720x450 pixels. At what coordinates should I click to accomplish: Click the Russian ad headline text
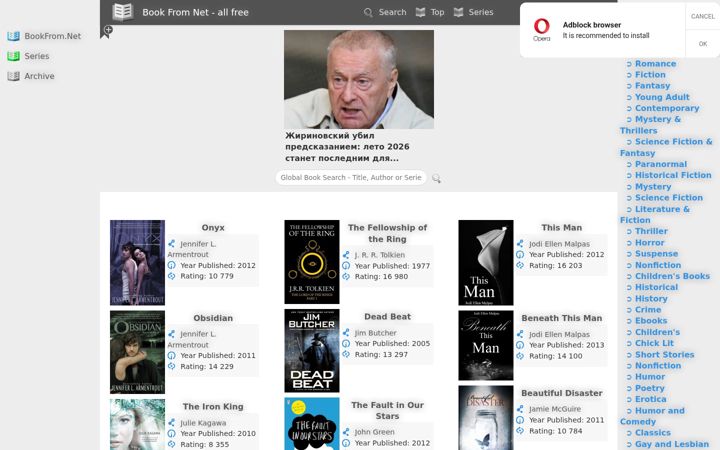coord(347,147)
